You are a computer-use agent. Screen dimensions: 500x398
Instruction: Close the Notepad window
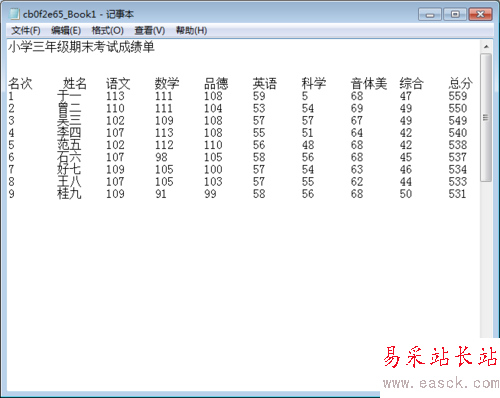click(480, 15)
